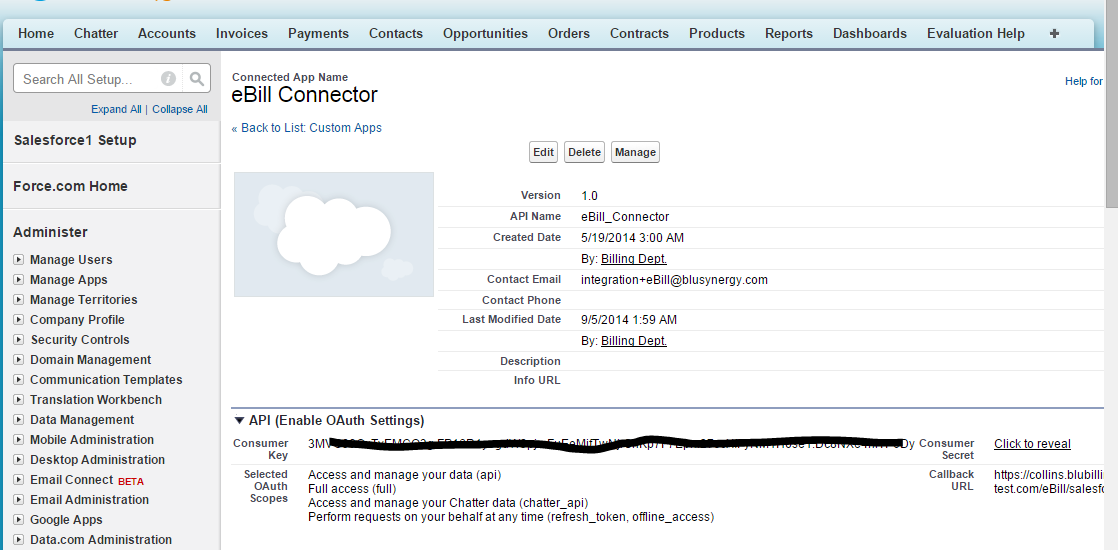View the Reports tab
The height and width of the screenshot is (550, 1118).
pos(789,34)
